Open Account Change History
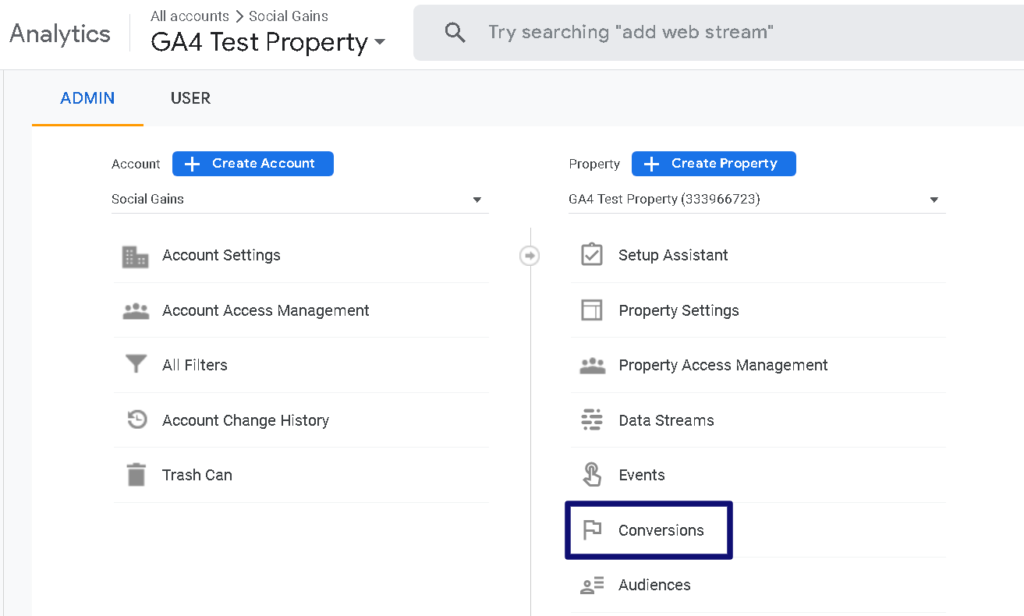 coord(300,420)
